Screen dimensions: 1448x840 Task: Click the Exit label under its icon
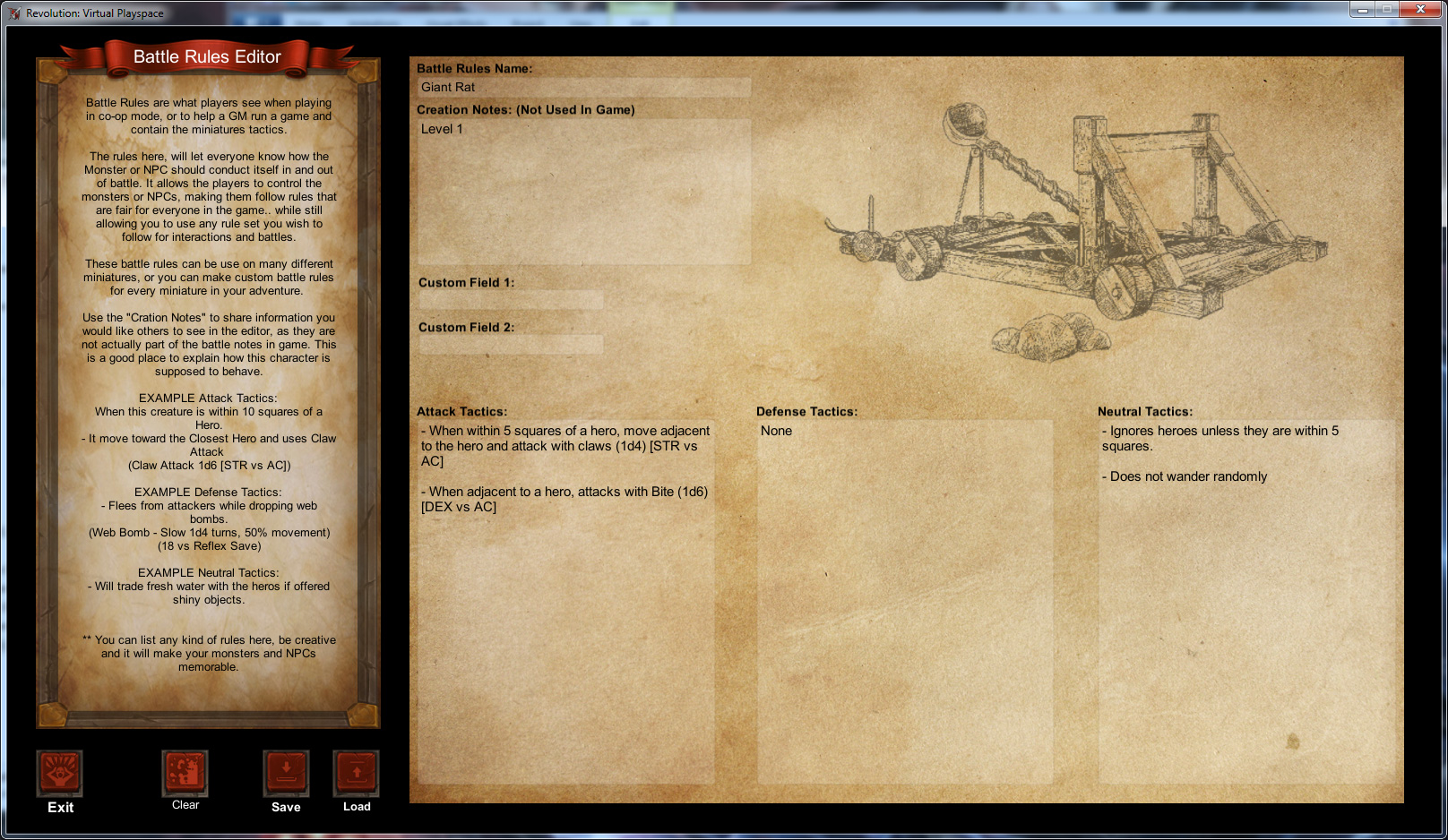(x=60, y=808)
